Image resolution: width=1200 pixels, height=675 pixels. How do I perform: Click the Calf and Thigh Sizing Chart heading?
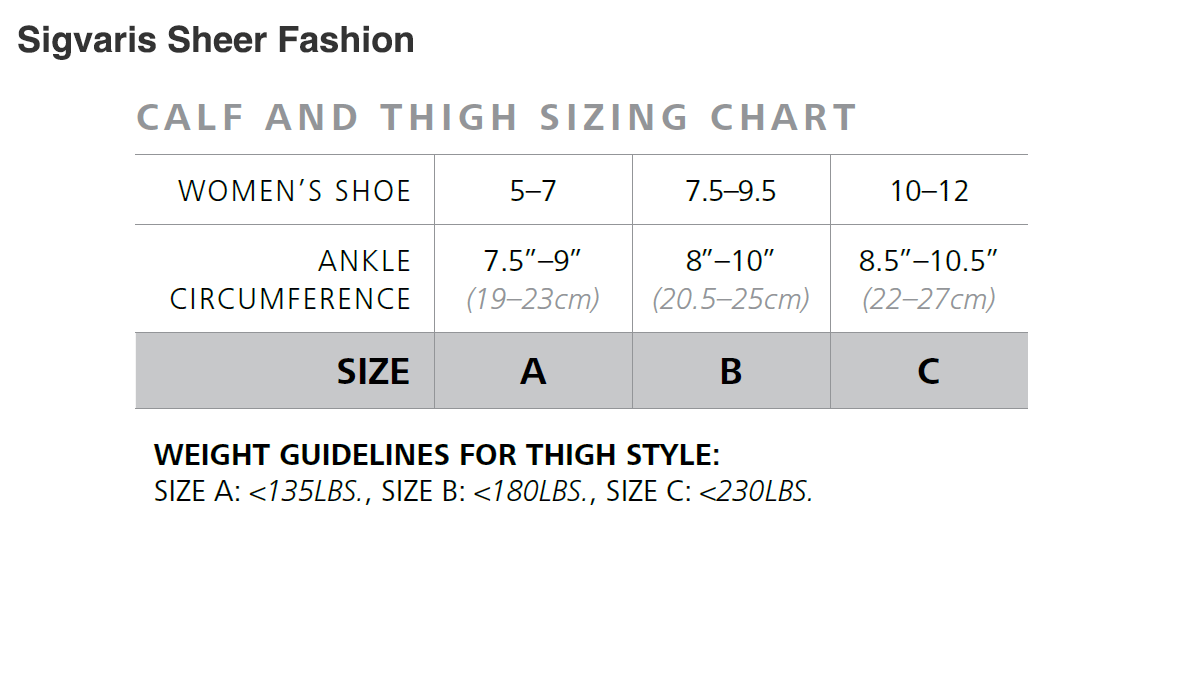point(497,118)
